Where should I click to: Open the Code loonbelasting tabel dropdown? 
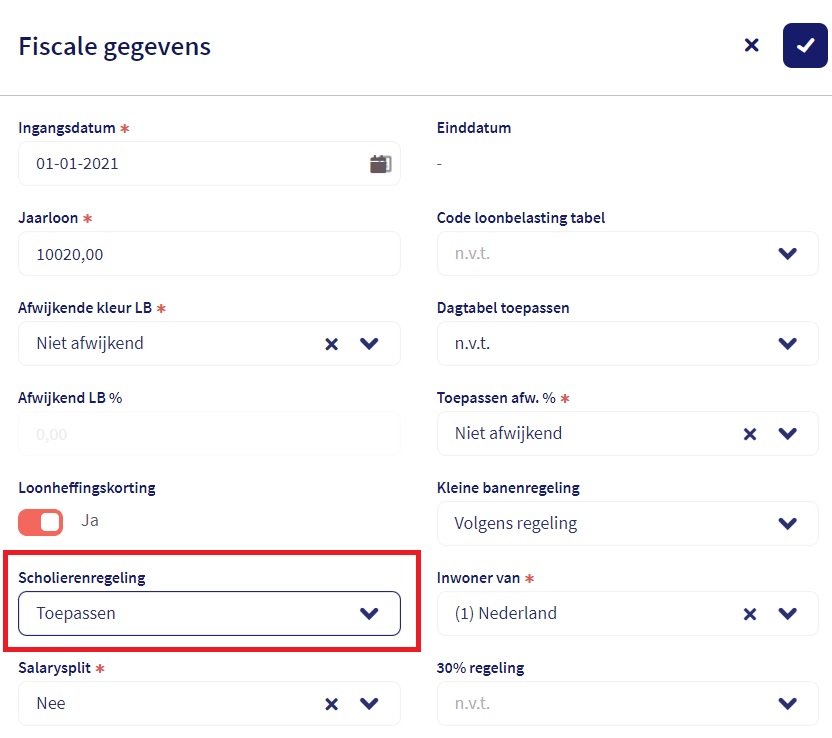coord(787,254)
